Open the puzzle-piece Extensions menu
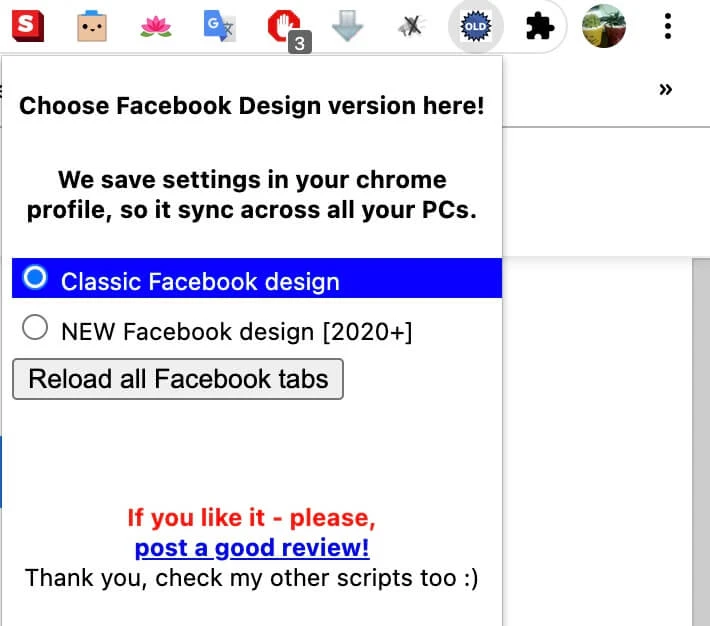Image resolution: width=710 pixels, height=626 pixels. pos(540,27)
